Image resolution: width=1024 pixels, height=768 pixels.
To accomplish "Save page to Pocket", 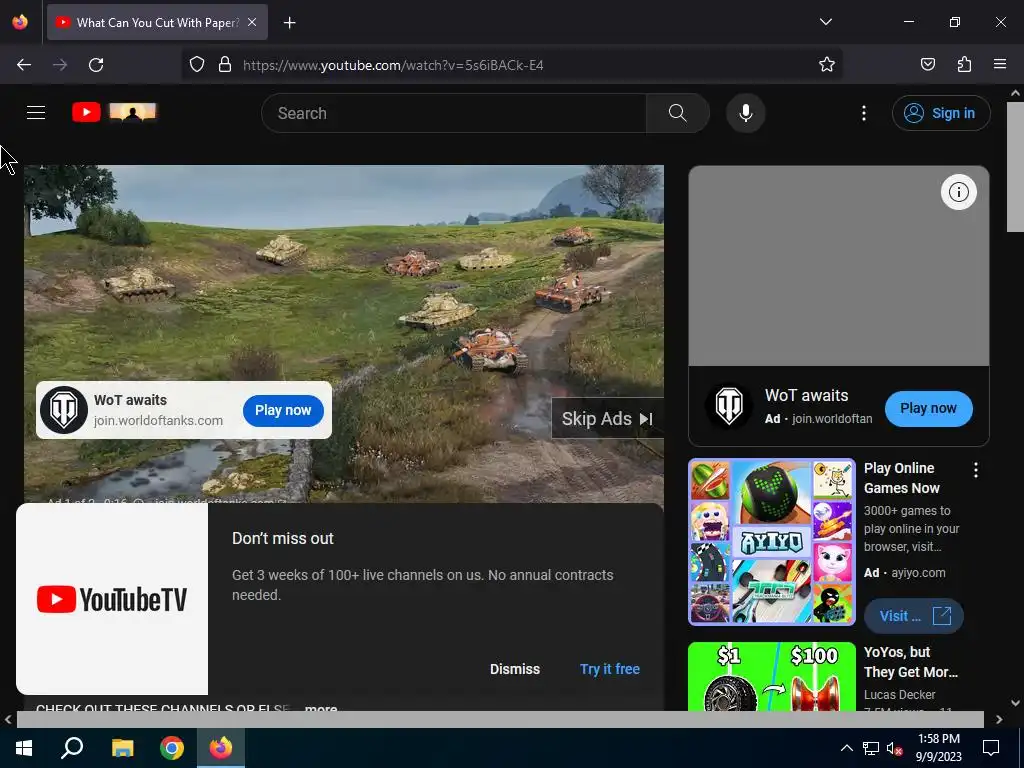I will pyautogui.click(x=927, y=64).
